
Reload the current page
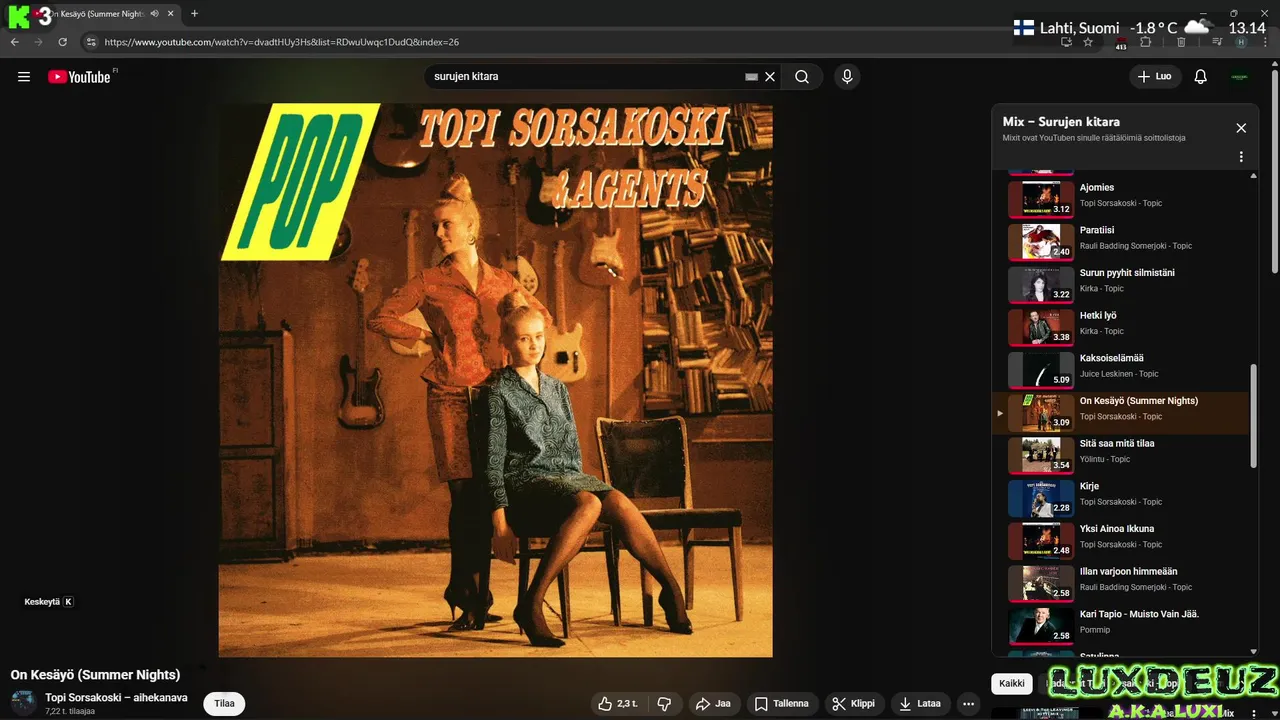click(x=62, y=42)
